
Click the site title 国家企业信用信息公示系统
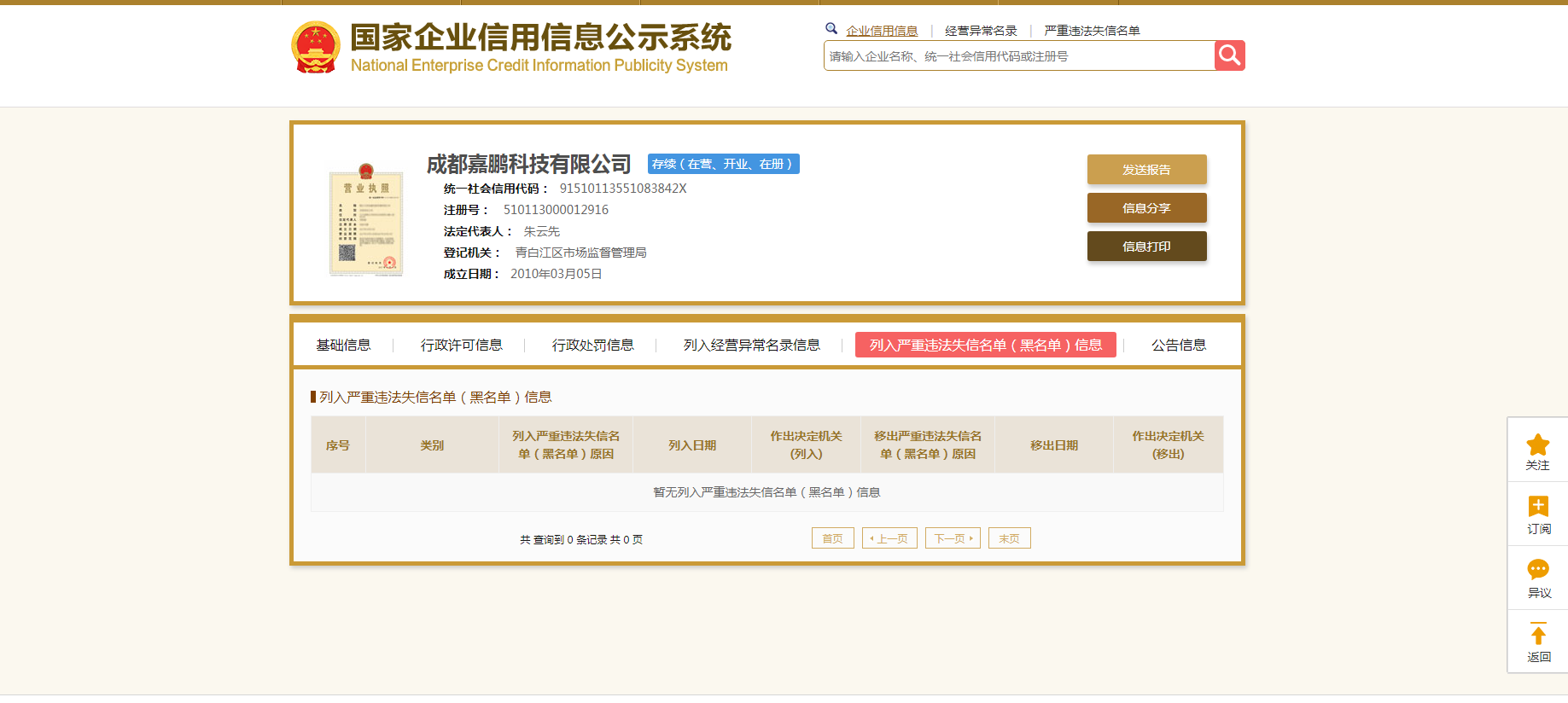[x=541, y=37]
